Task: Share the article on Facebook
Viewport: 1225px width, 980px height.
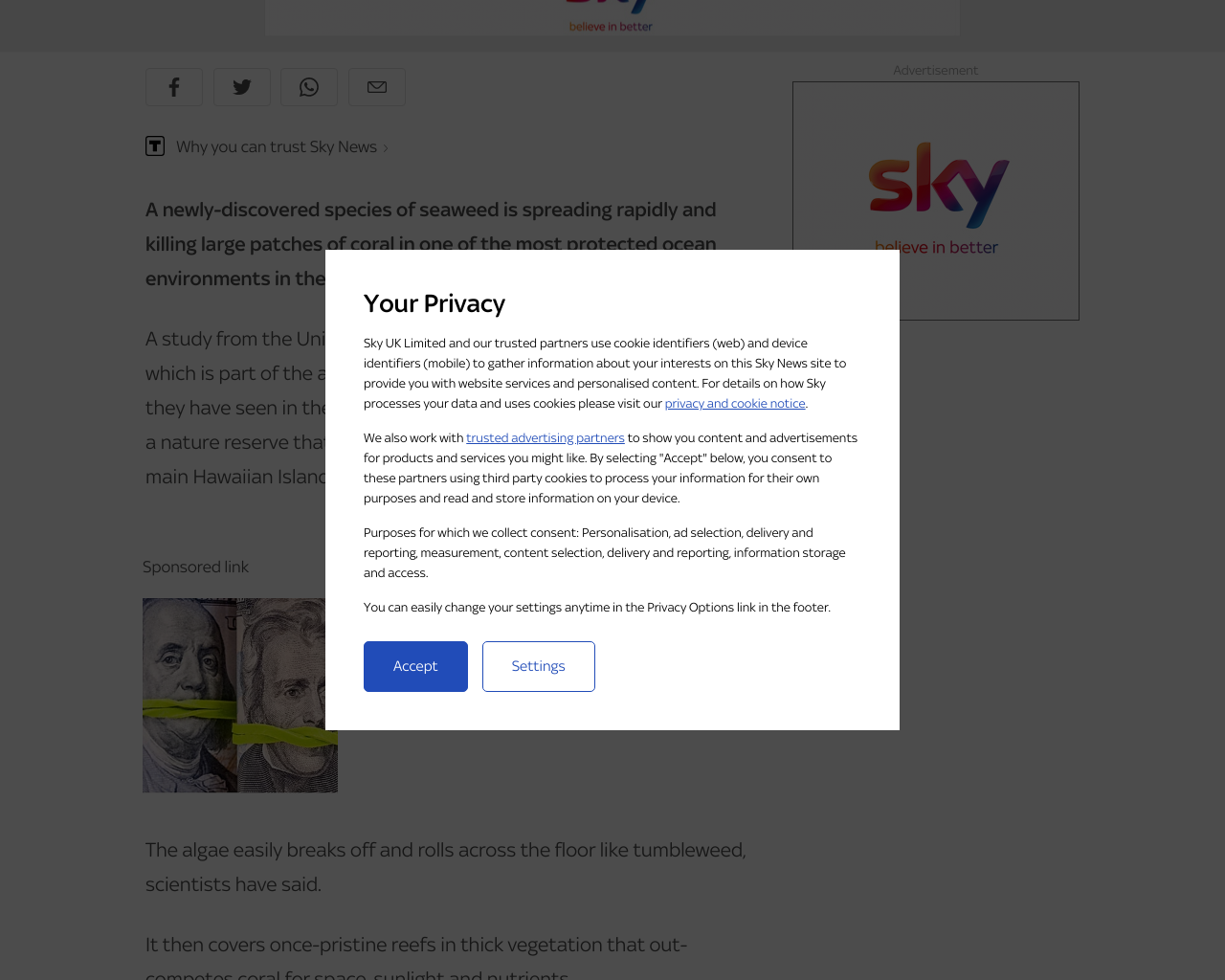Action: (174, 87)
